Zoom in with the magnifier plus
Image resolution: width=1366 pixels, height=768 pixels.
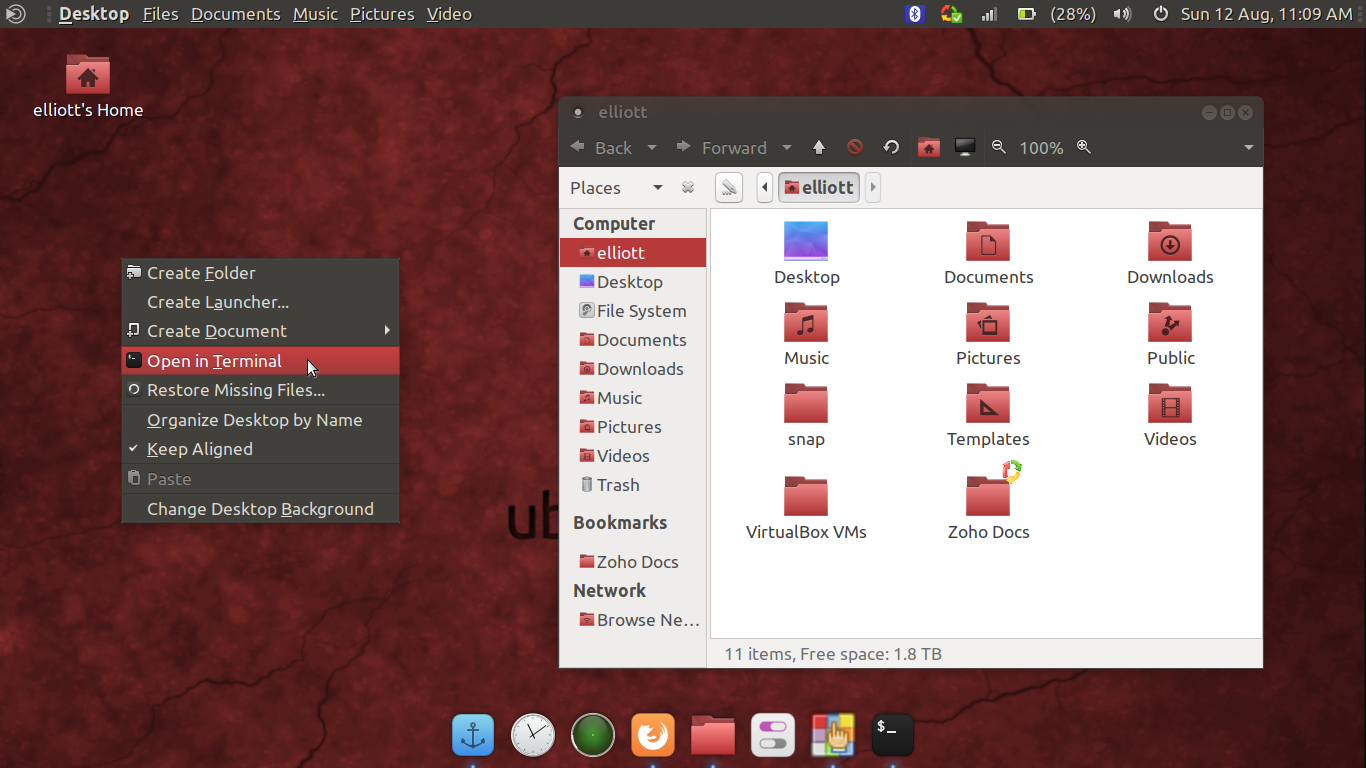click(1083, 147)
